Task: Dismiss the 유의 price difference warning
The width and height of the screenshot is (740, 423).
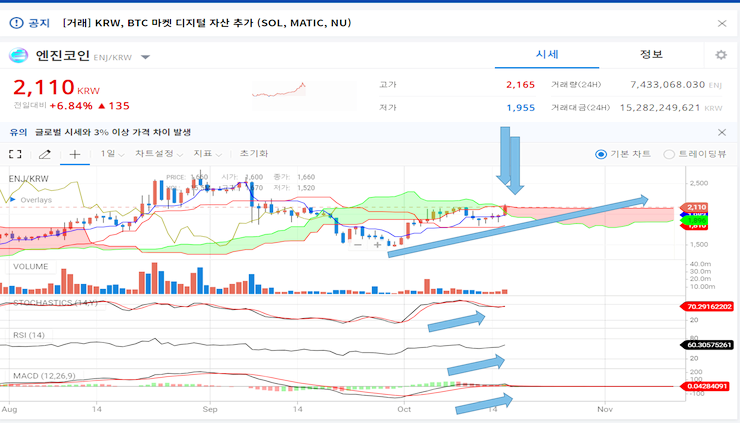Action: 722,132
